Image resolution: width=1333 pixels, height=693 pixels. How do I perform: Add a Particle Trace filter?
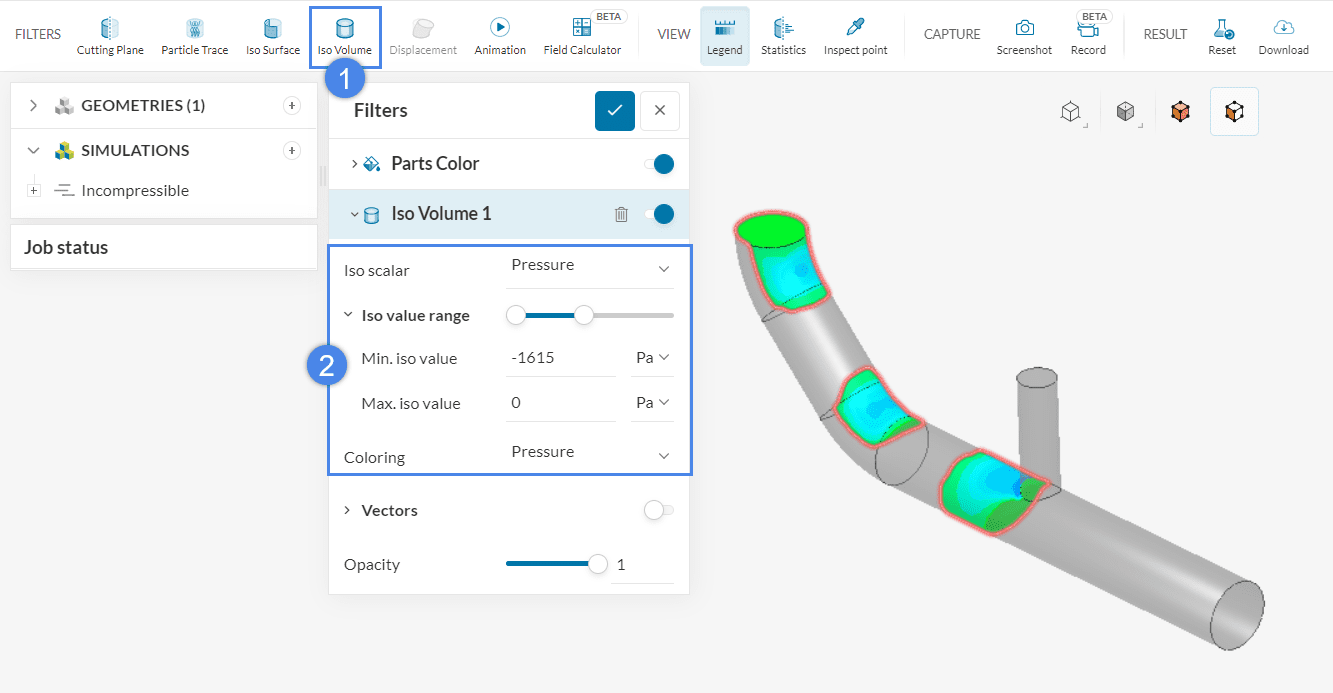pos(194,36)
